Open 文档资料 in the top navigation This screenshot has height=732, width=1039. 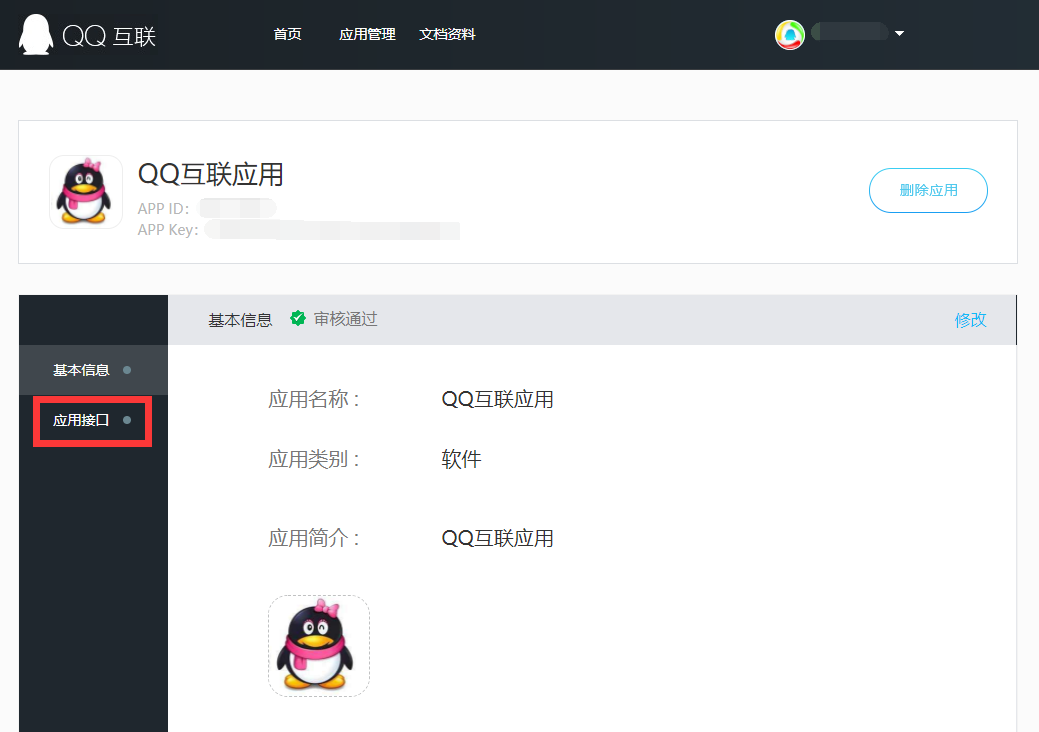click(447, 34)
